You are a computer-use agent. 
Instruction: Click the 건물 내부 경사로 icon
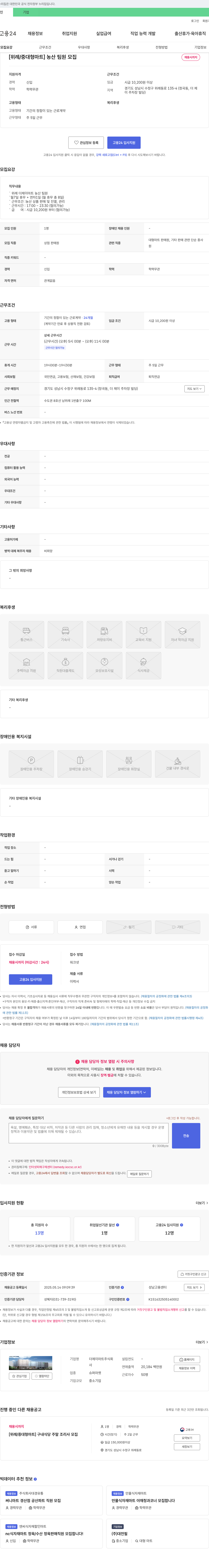[x=177, y=764]
